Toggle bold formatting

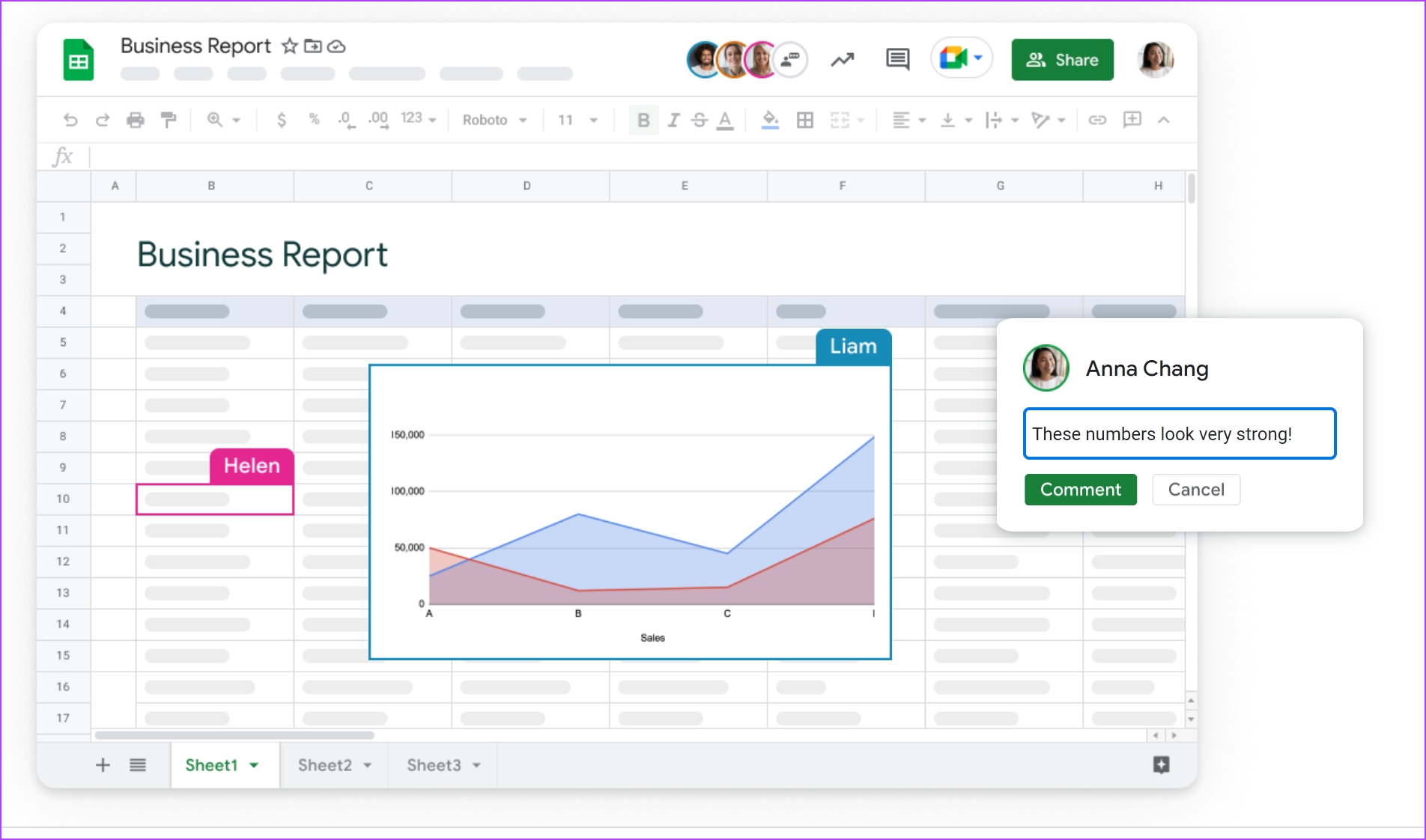(643, 120)
